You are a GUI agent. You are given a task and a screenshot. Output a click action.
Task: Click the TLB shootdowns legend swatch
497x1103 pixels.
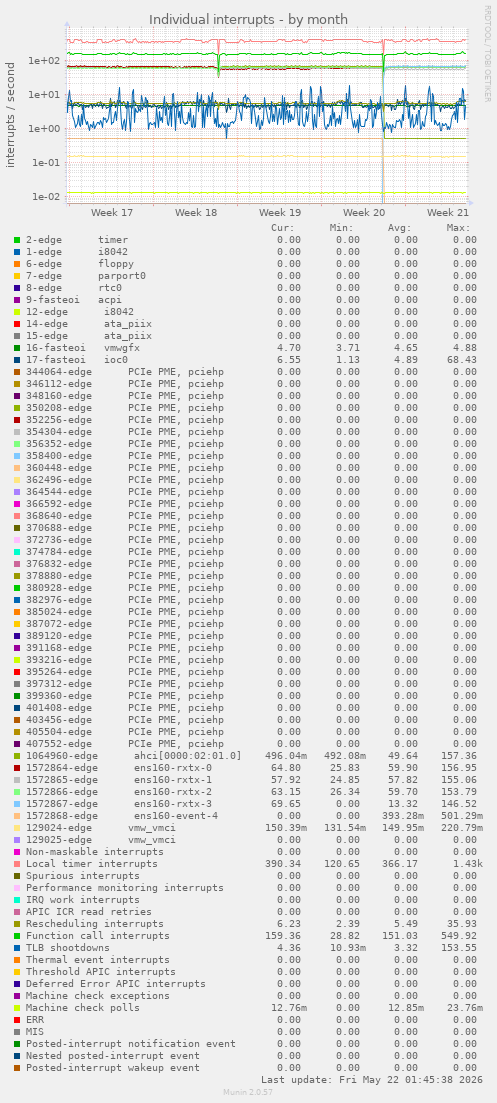click(17, 948)
